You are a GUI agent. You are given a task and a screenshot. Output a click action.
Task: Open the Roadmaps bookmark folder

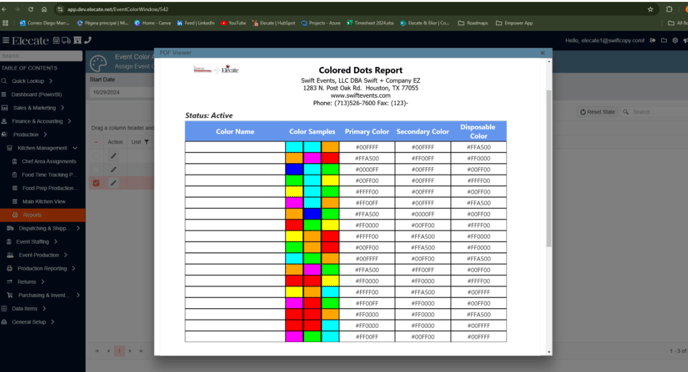473,23
